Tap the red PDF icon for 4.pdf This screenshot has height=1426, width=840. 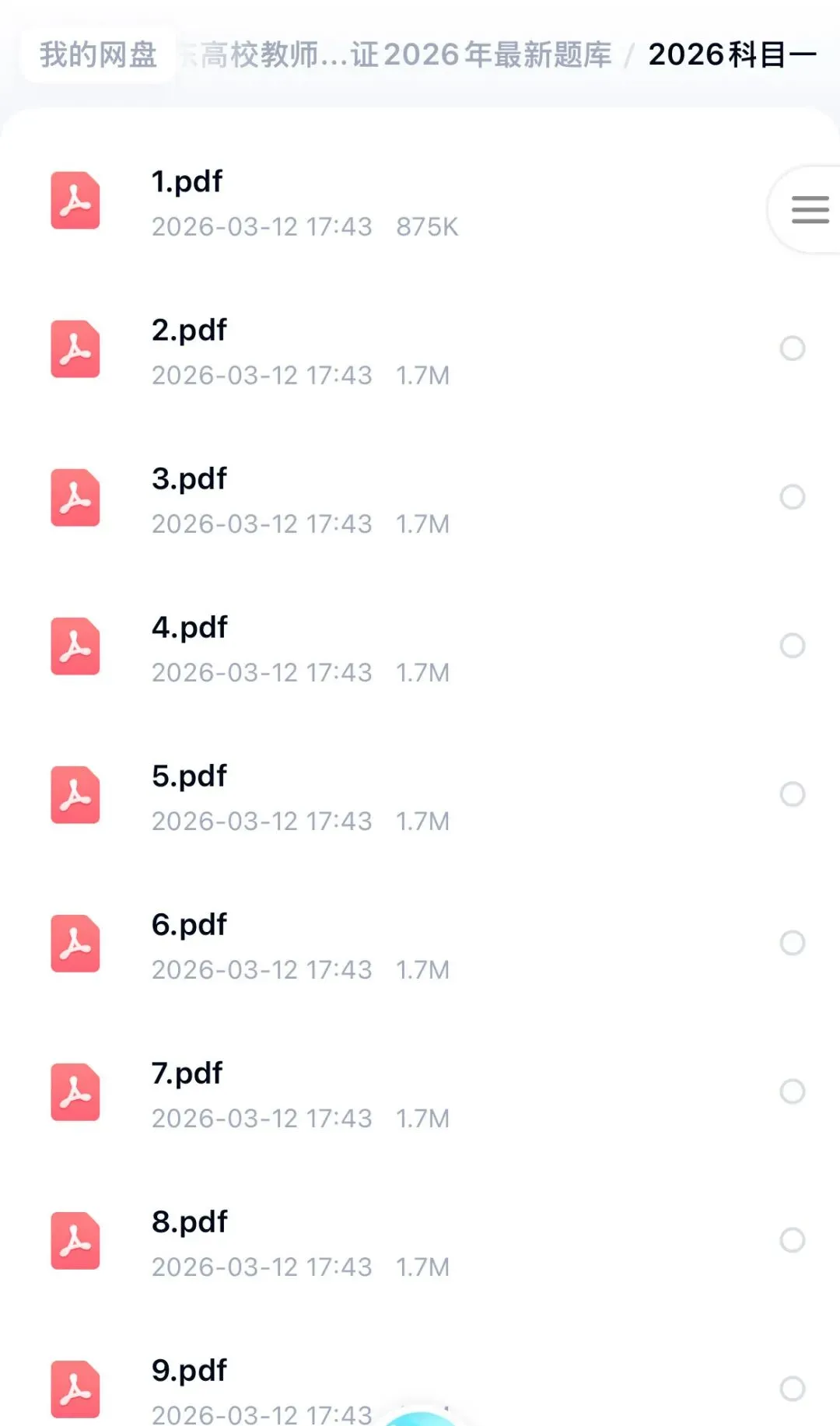[75, 646]
